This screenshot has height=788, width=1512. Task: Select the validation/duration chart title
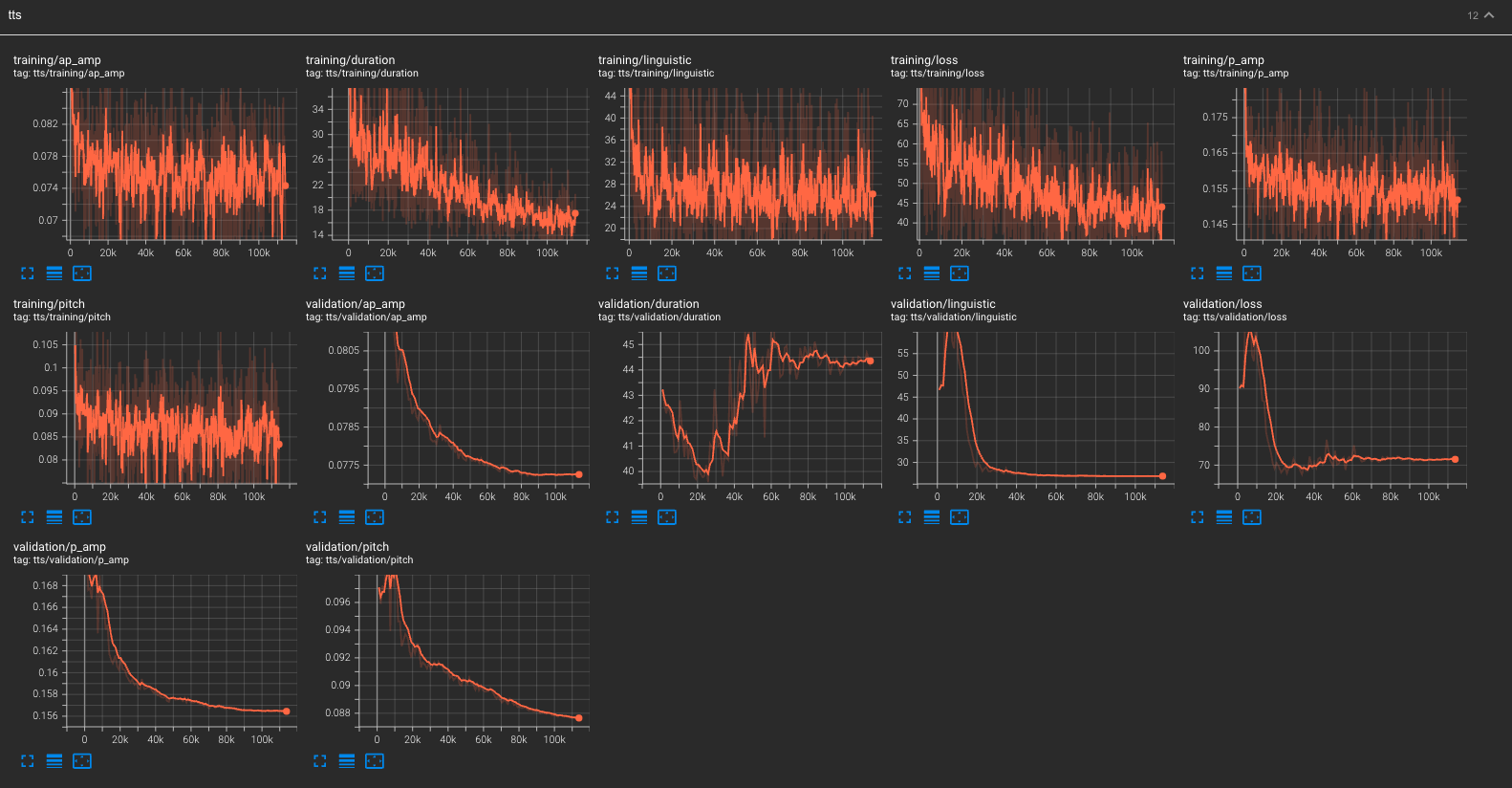click(649, 304)
